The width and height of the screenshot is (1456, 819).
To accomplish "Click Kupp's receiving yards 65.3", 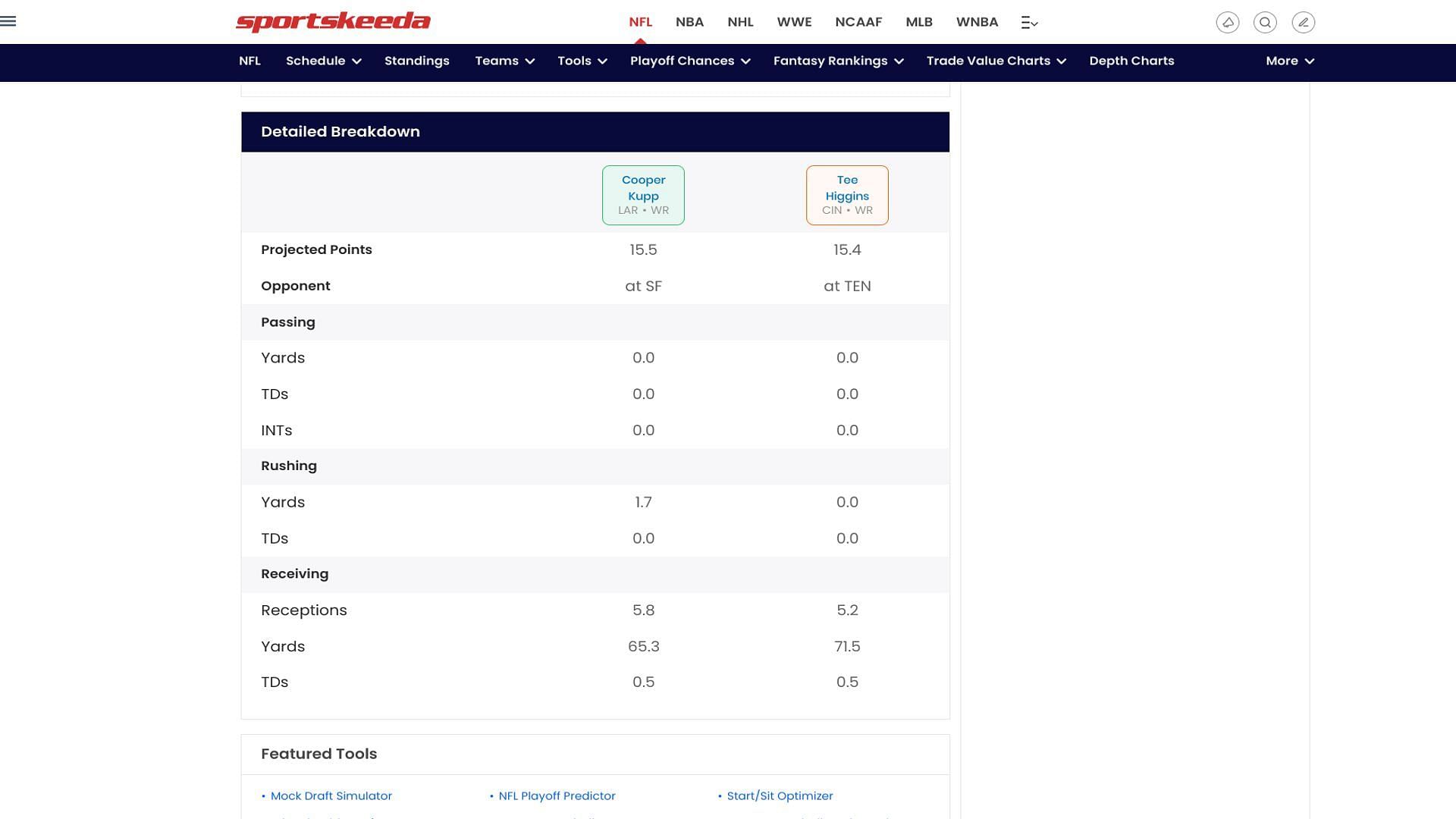I will (x=643, y=647).
